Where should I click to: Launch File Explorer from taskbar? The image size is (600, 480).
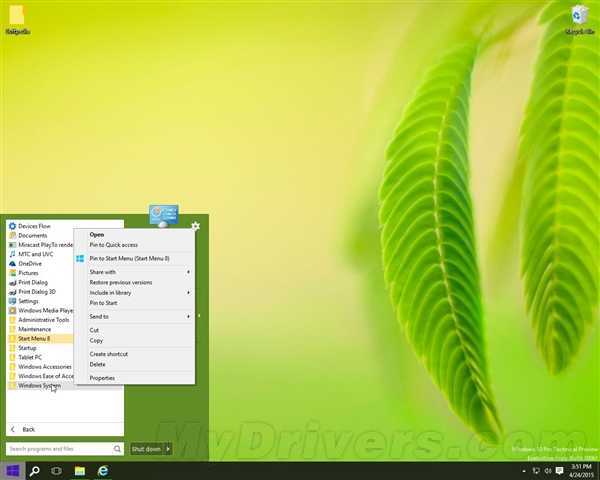(x=80, y=471)
